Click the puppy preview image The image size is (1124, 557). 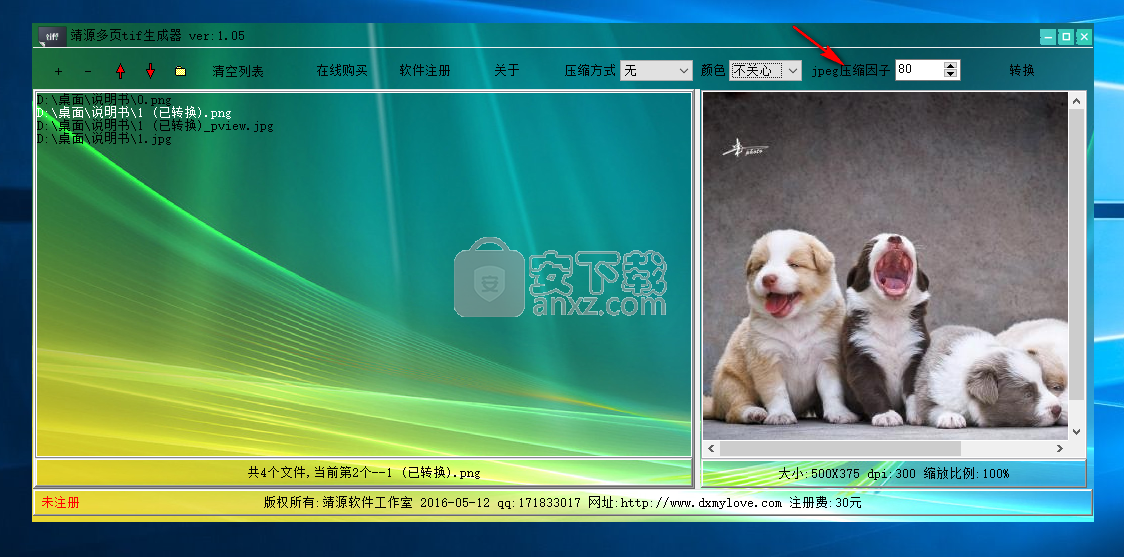click(885, 265)
